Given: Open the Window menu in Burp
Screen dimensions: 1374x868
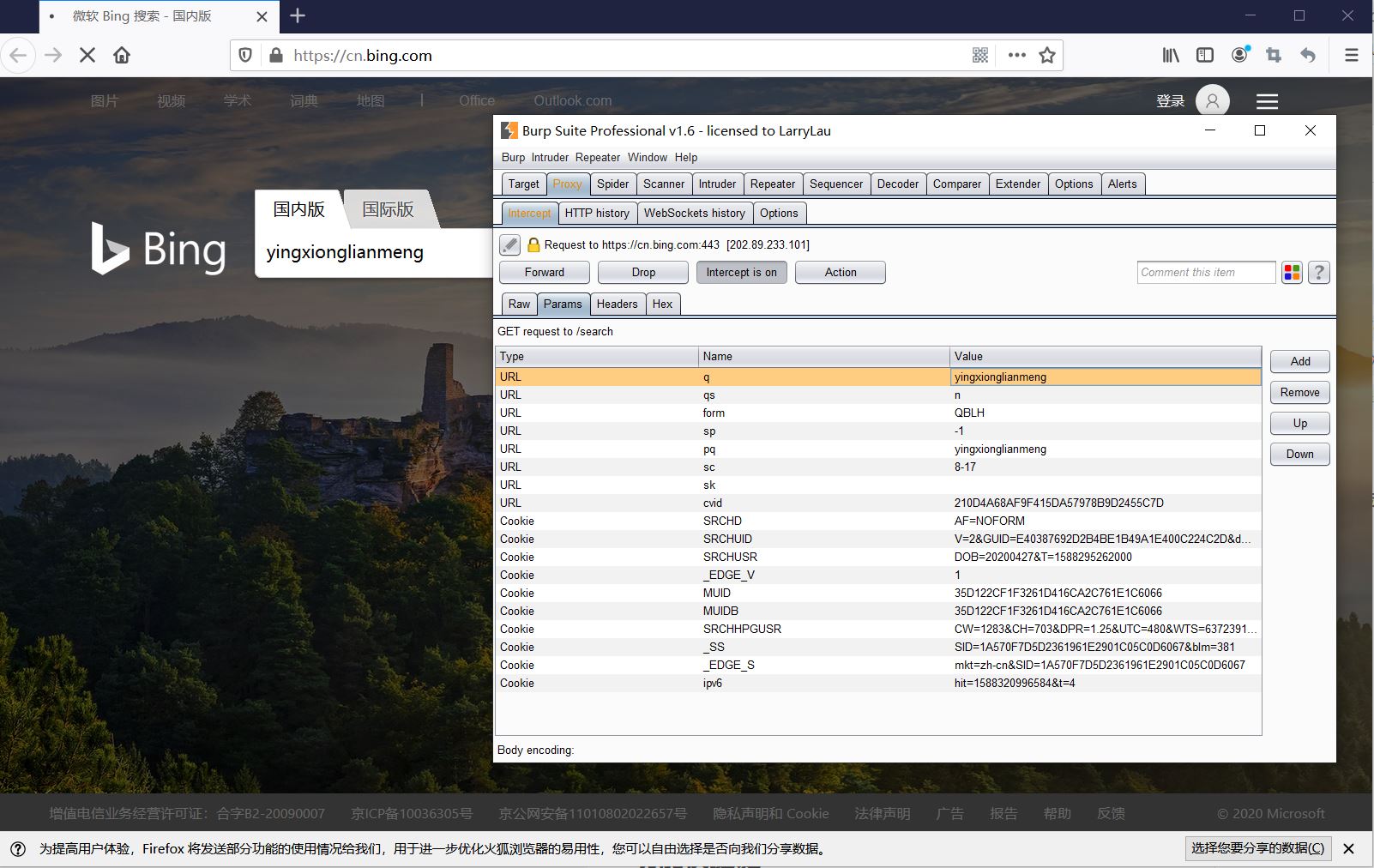Looking at the screenshot, I should point(648,157).
